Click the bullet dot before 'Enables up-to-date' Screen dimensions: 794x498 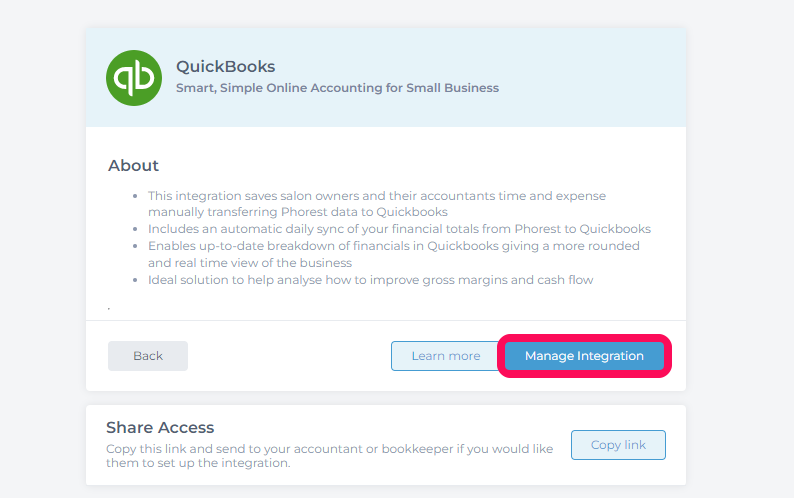[x=135, y=246]
